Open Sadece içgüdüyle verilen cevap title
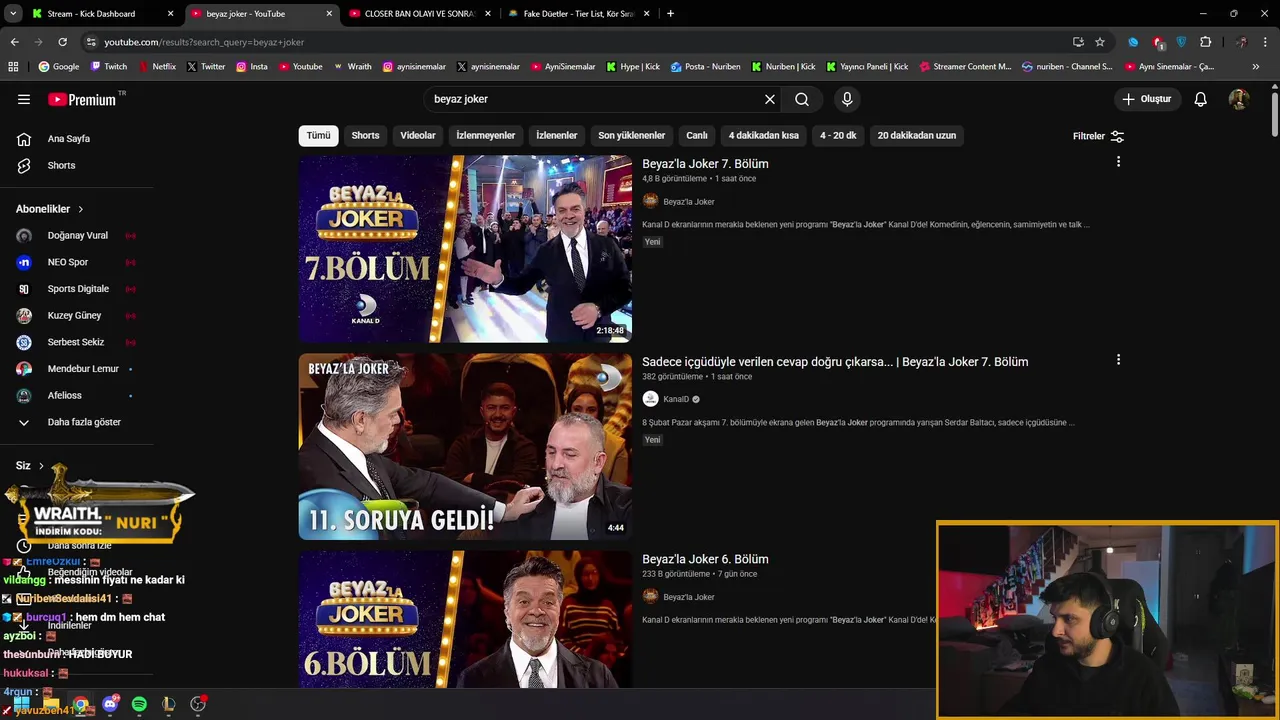The height and width of the screenshot is (720, 1280). [x=835, y=362]
